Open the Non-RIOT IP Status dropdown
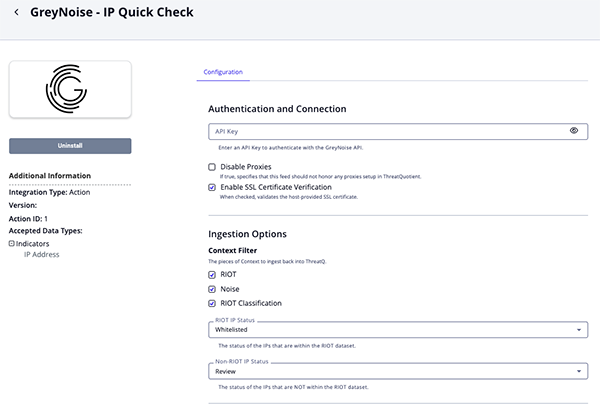 point(398,371)
